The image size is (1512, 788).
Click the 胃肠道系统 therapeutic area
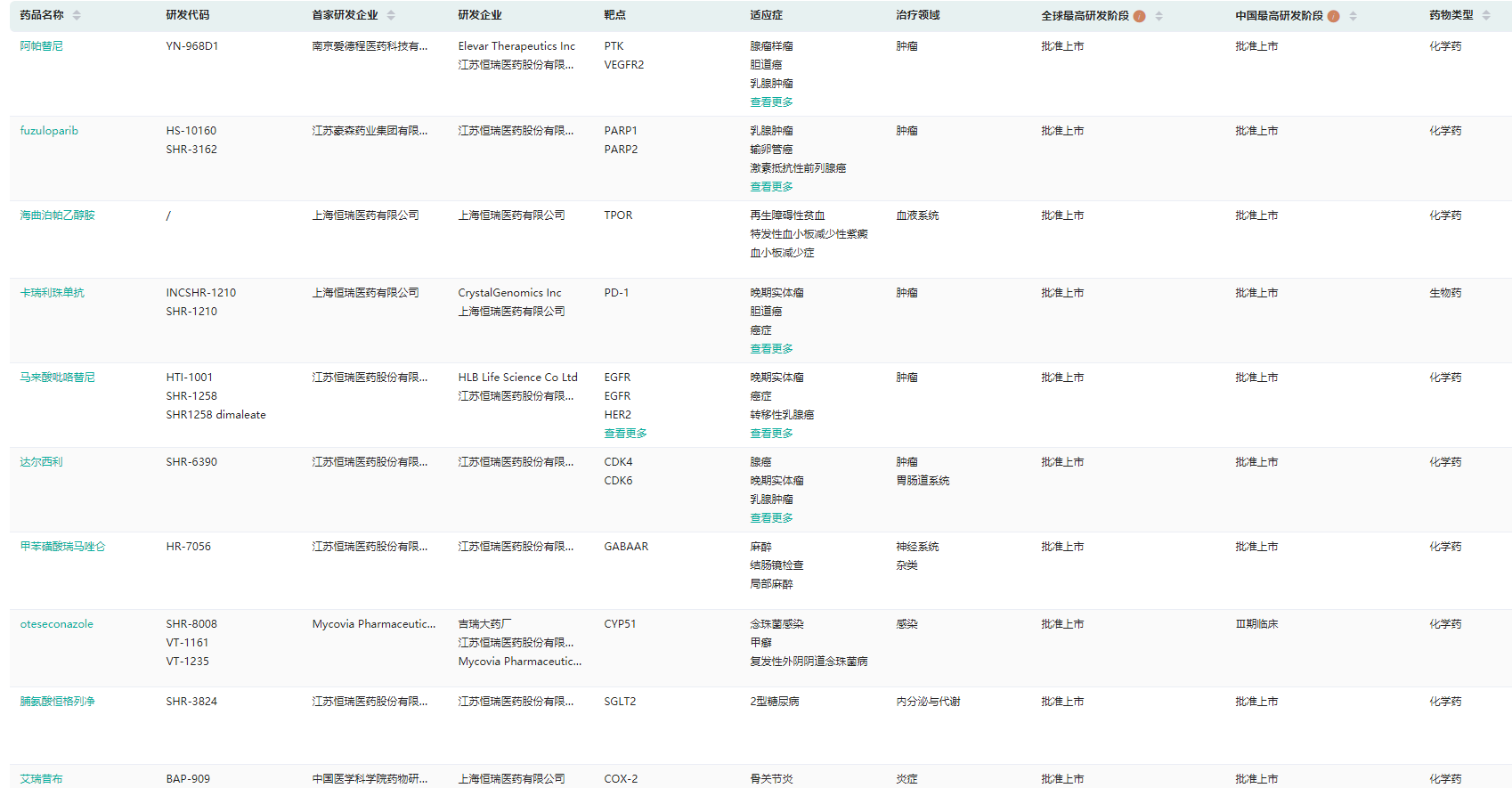click(923, 481)
